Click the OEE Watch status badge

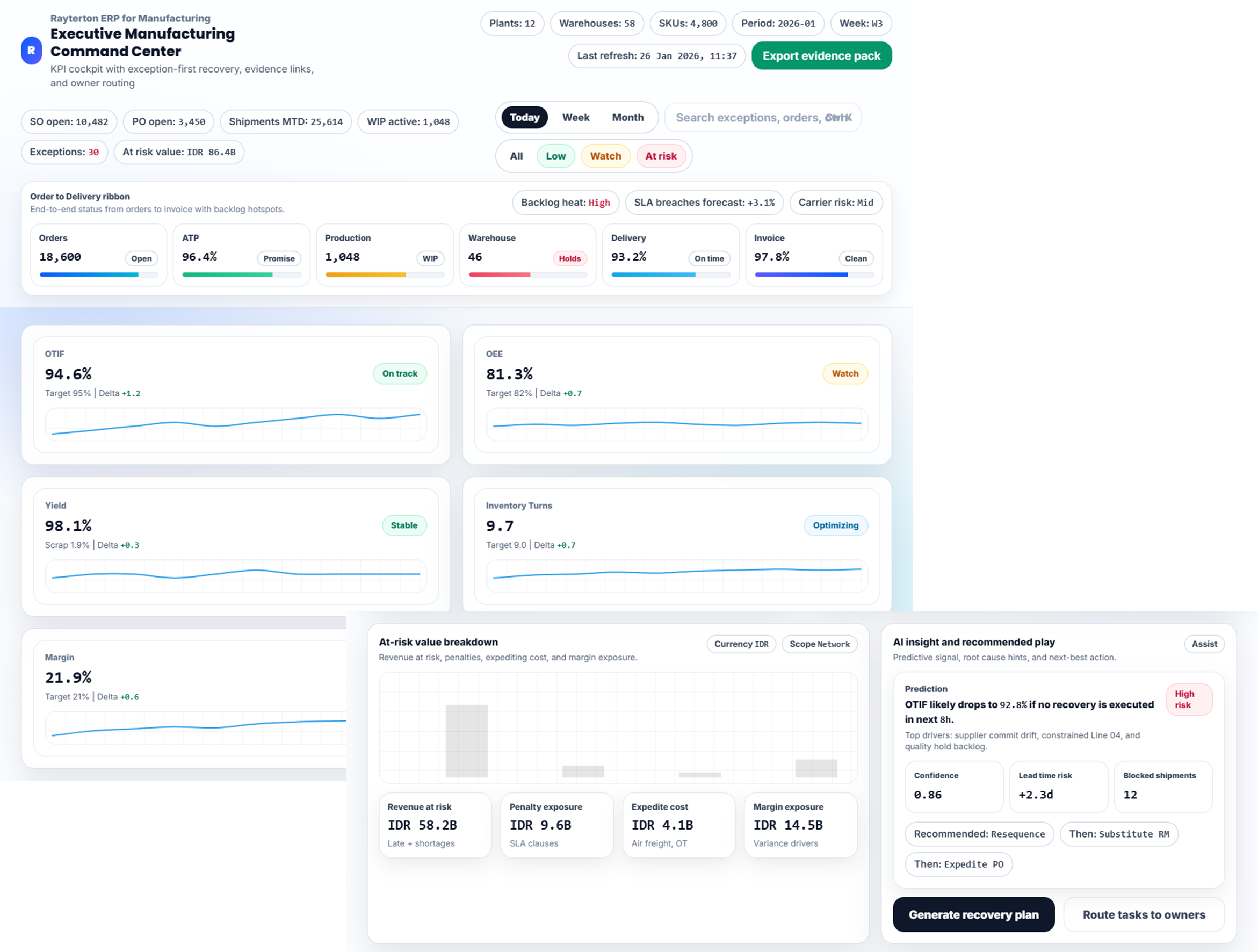pos(844,373)
